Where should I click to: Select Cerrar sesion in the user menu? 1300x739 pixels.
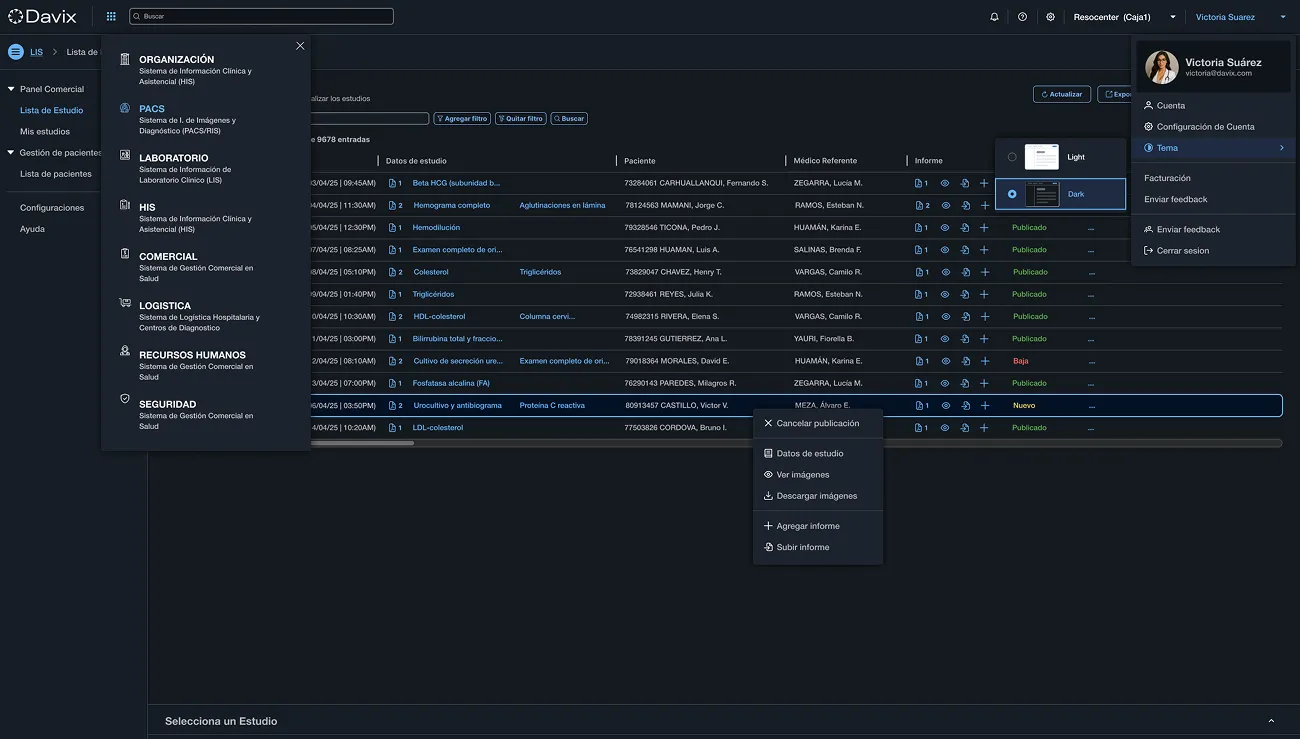(x=1182, y=251)
